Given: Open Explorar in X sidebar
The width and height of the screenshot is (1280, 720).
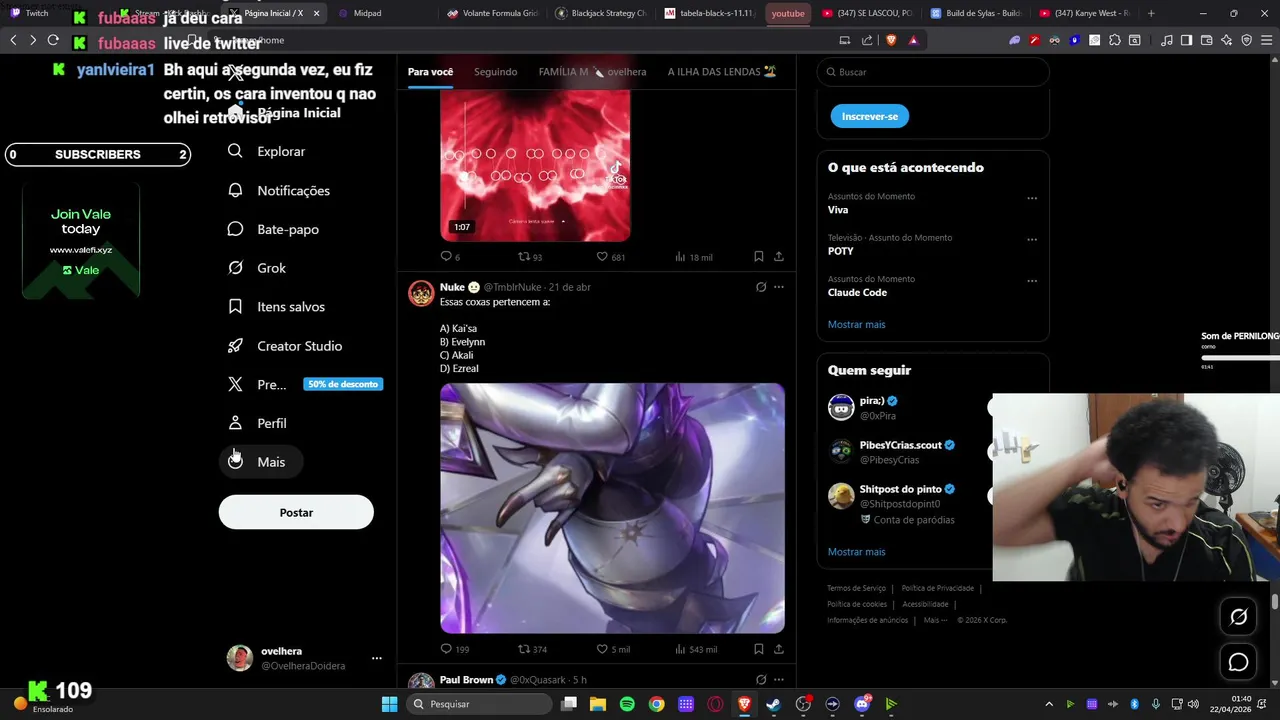Looking at the screenshot, I should (266, 151).
